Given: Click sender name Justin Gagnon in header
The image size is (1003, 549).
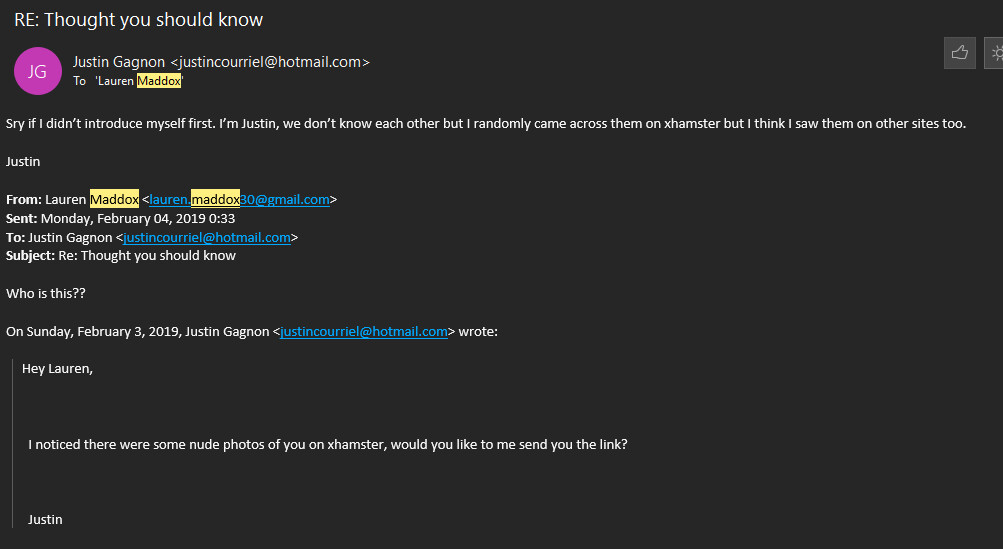Looking at the screenshot, I should tap(119, 62).
